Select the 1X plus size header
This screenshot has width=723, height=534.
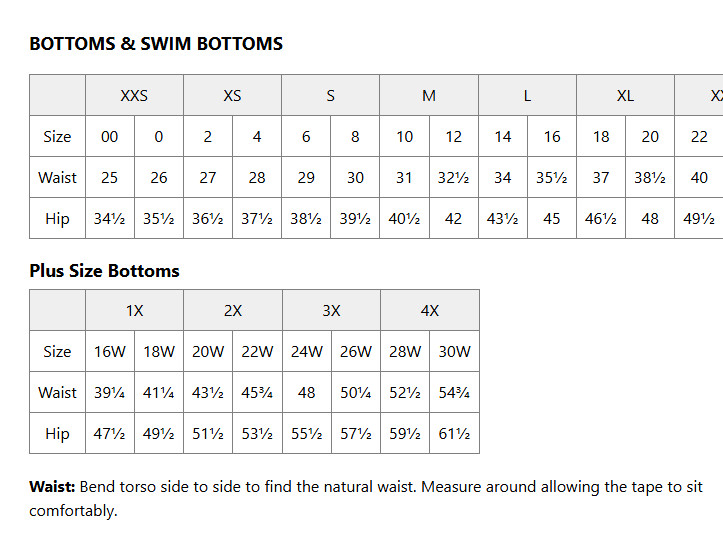coord(134,311)
